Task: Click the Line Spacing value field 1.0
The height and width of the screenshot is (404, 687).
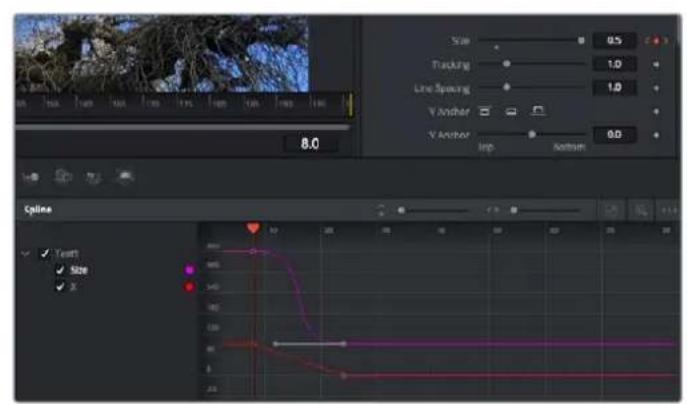Action: [614, 88]
